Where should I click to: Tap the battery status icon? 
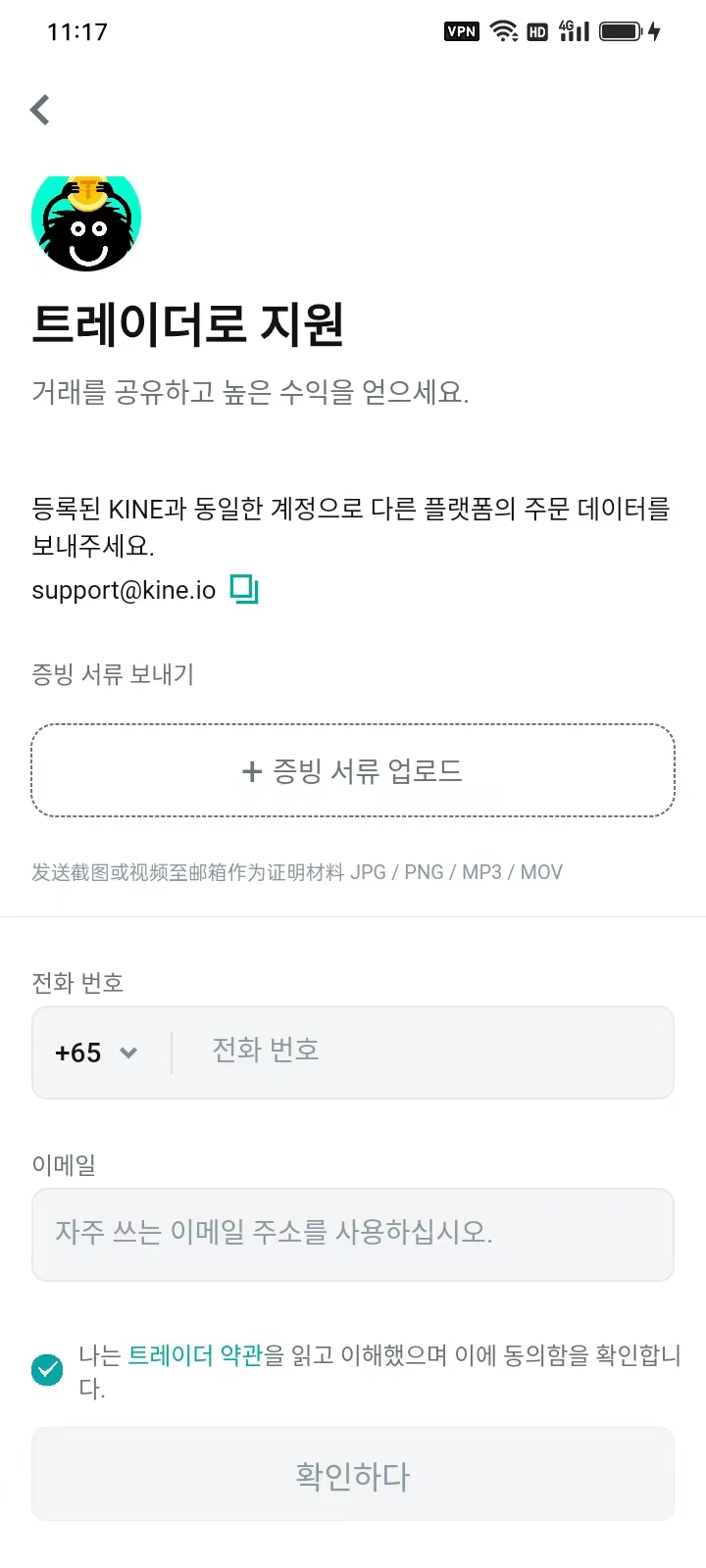(622, 31)
